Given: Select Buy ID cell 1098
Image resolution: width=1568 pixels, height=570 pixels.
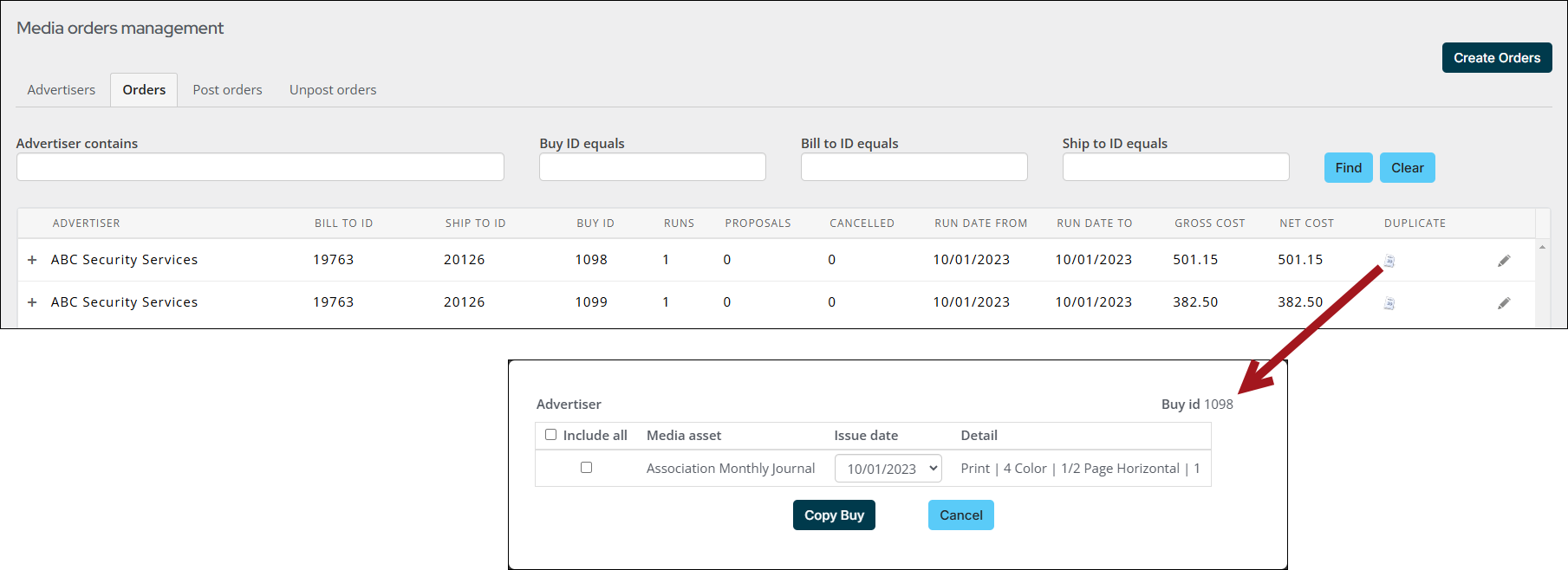Looking at the screenshot, I should click(591, 260).
